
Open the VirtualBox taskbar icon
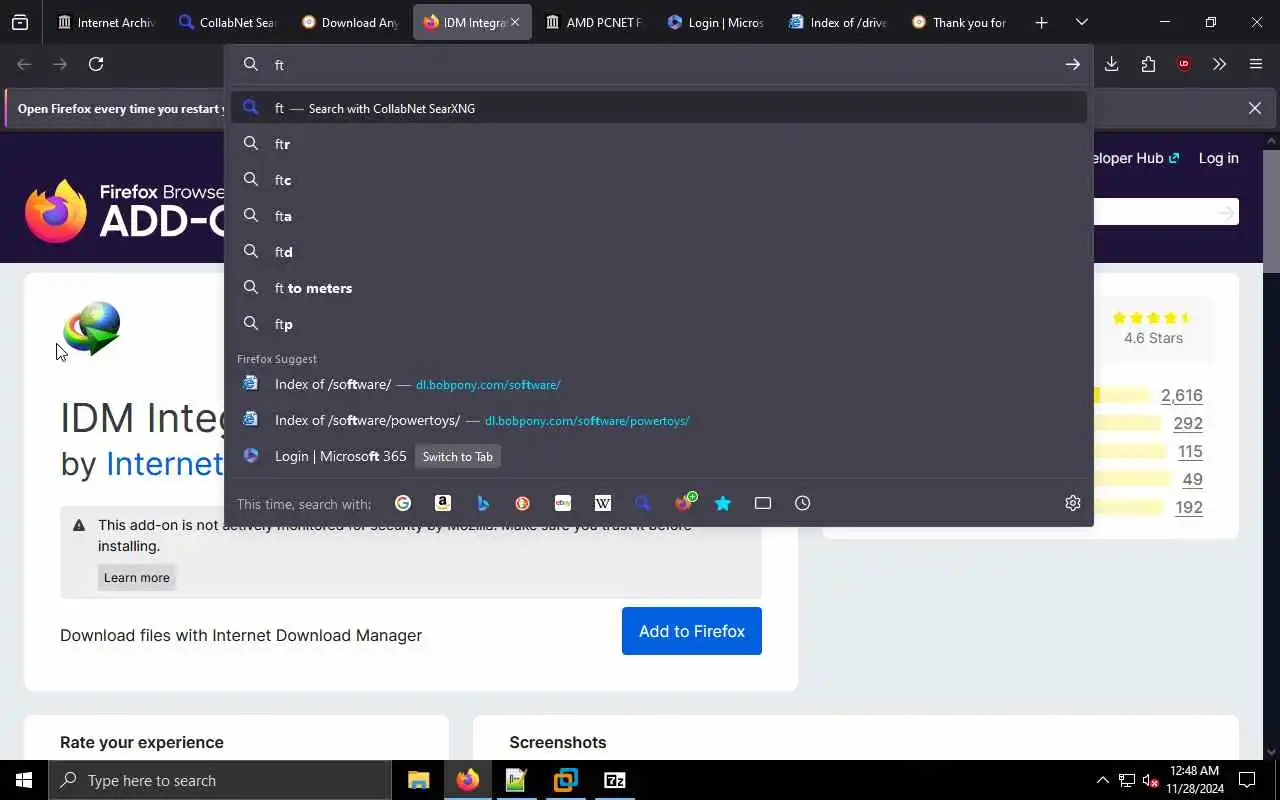pos(566,780)
